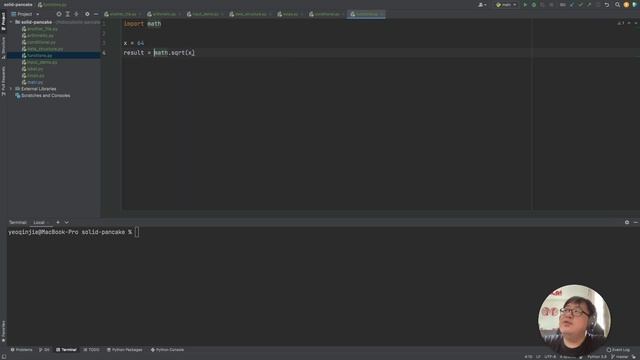Select arithmetic.py in project tree
The width and height of the screenshot is (640, 360).
[x=40, y=36]
